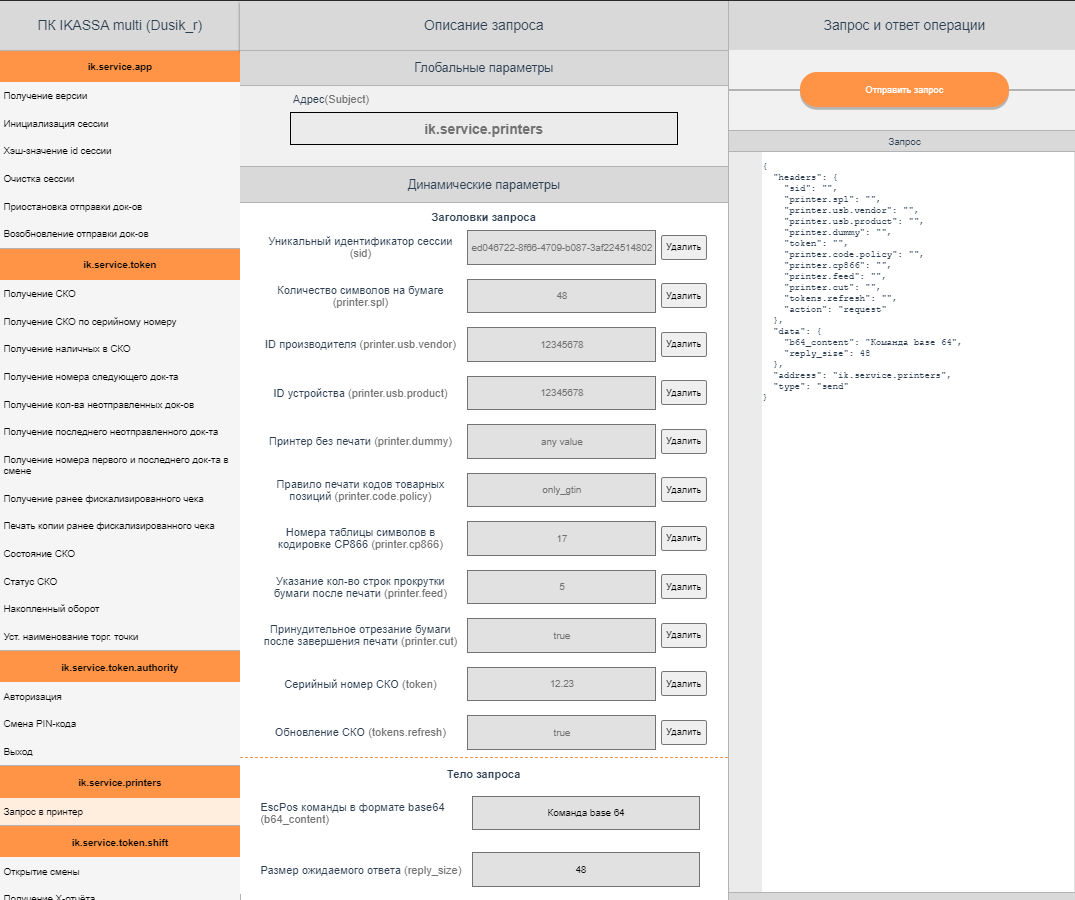Open "Получение версии" in sidebar

(46, 96)
